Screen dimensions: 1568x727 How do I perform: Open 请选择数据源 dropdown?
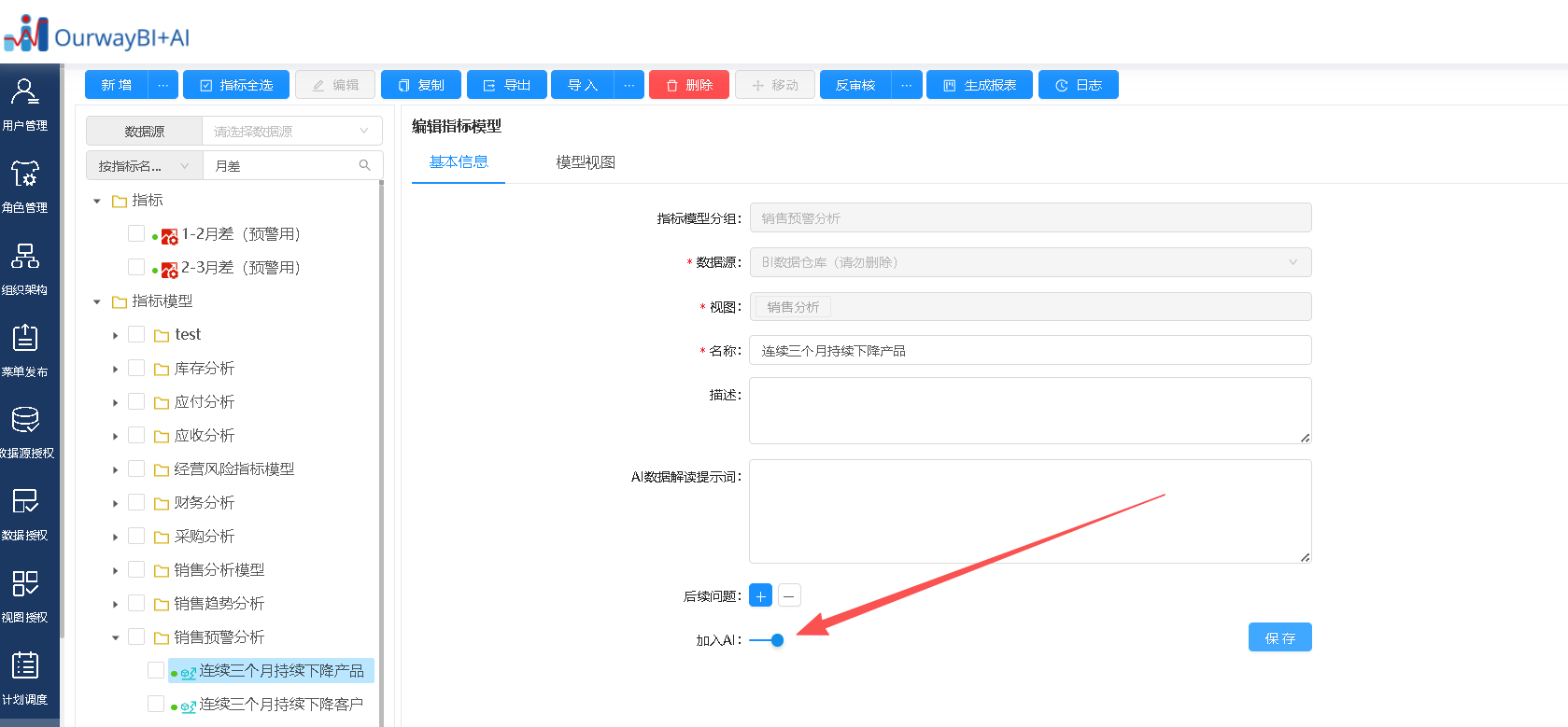point(291,132)
